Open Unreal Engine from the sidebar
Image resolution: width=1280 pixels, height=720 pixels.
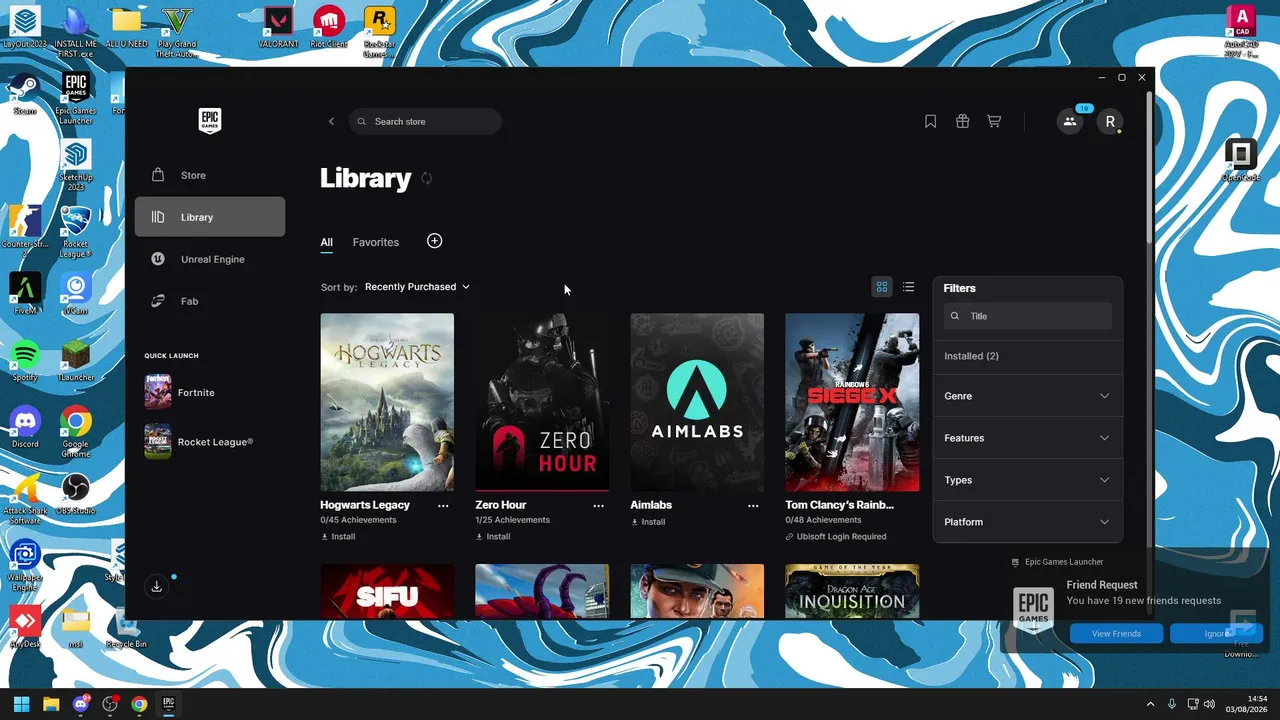210,259
